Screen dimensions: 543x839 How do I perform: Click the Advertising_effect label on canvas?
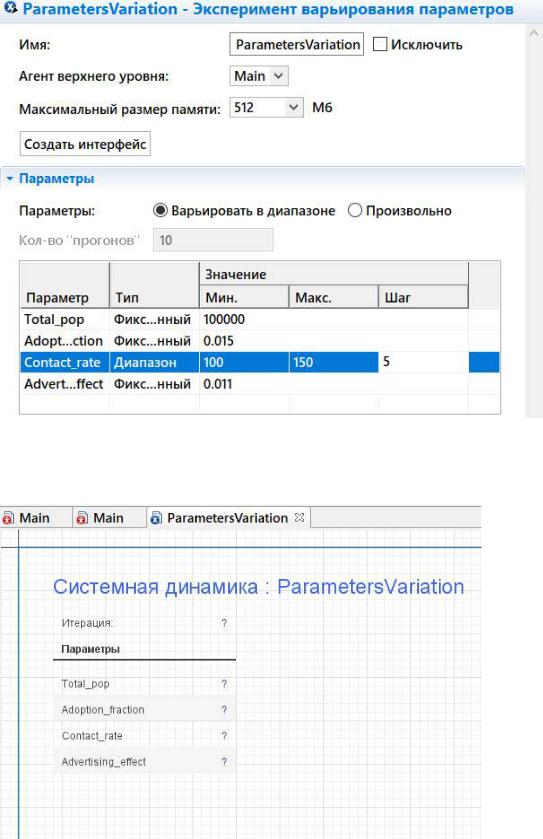pos(103,761)
